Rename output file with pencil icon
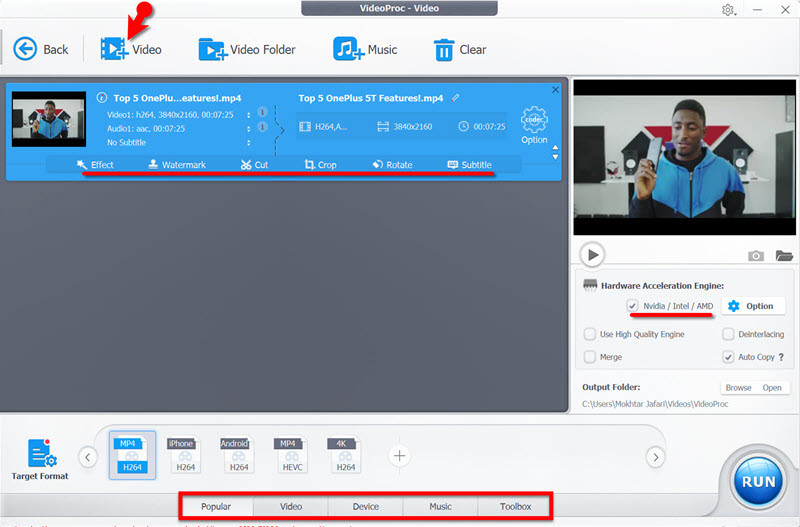800x527 pixels. click(455, 97)
